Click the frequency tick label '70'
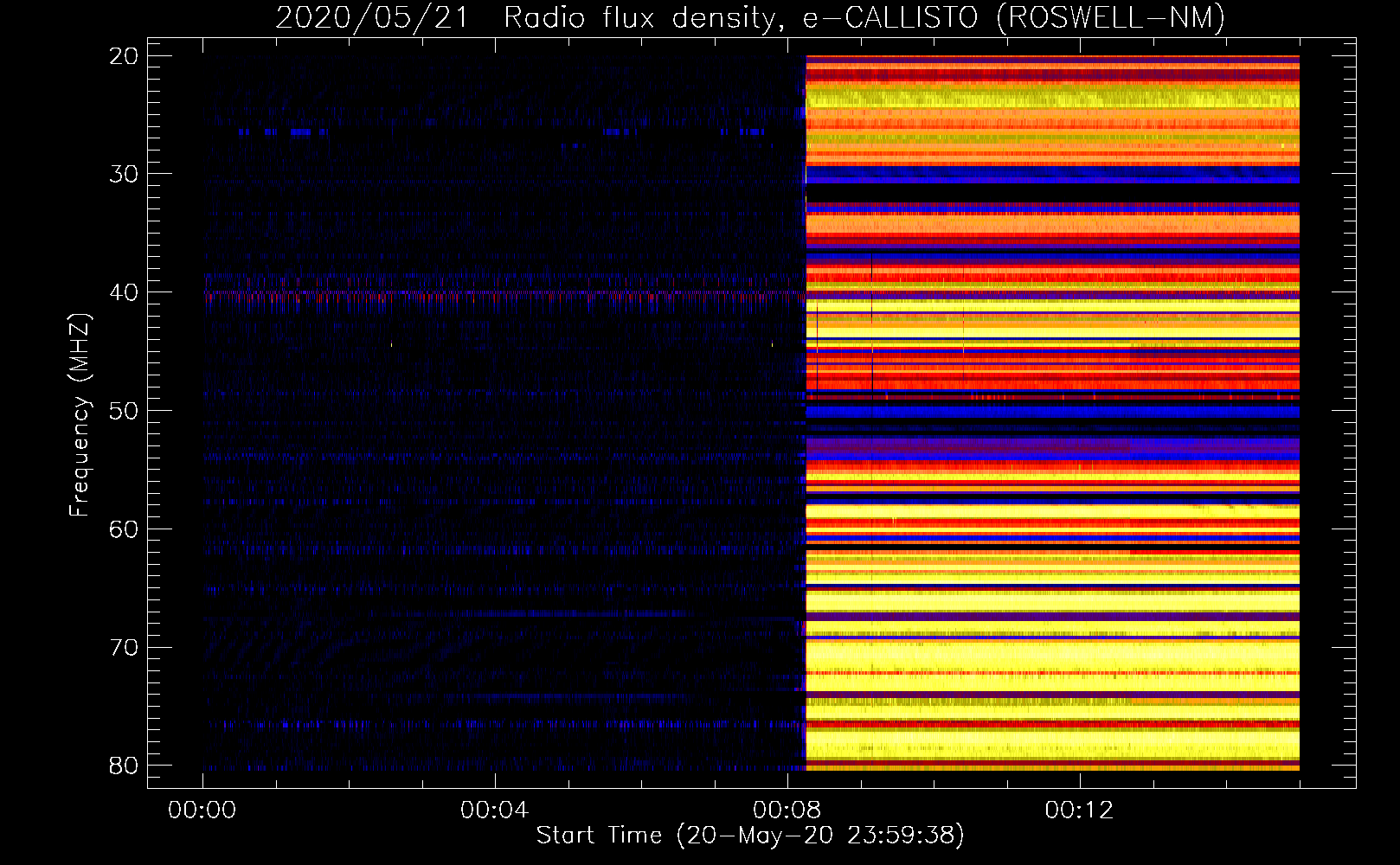 click(x=124, y=648)
